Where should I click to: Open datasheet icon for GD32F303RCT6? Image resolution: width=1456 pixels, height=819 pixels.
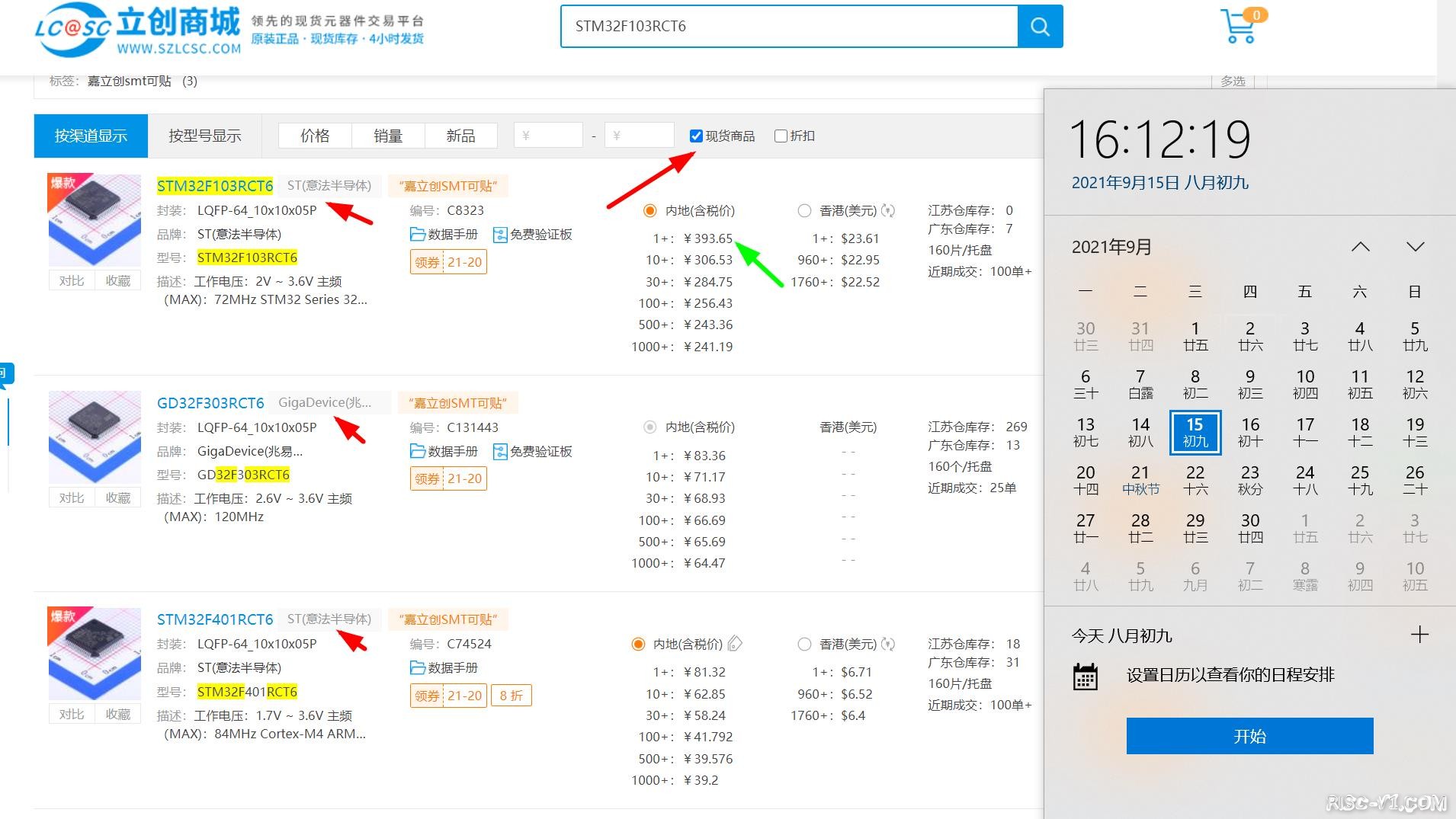418,451
